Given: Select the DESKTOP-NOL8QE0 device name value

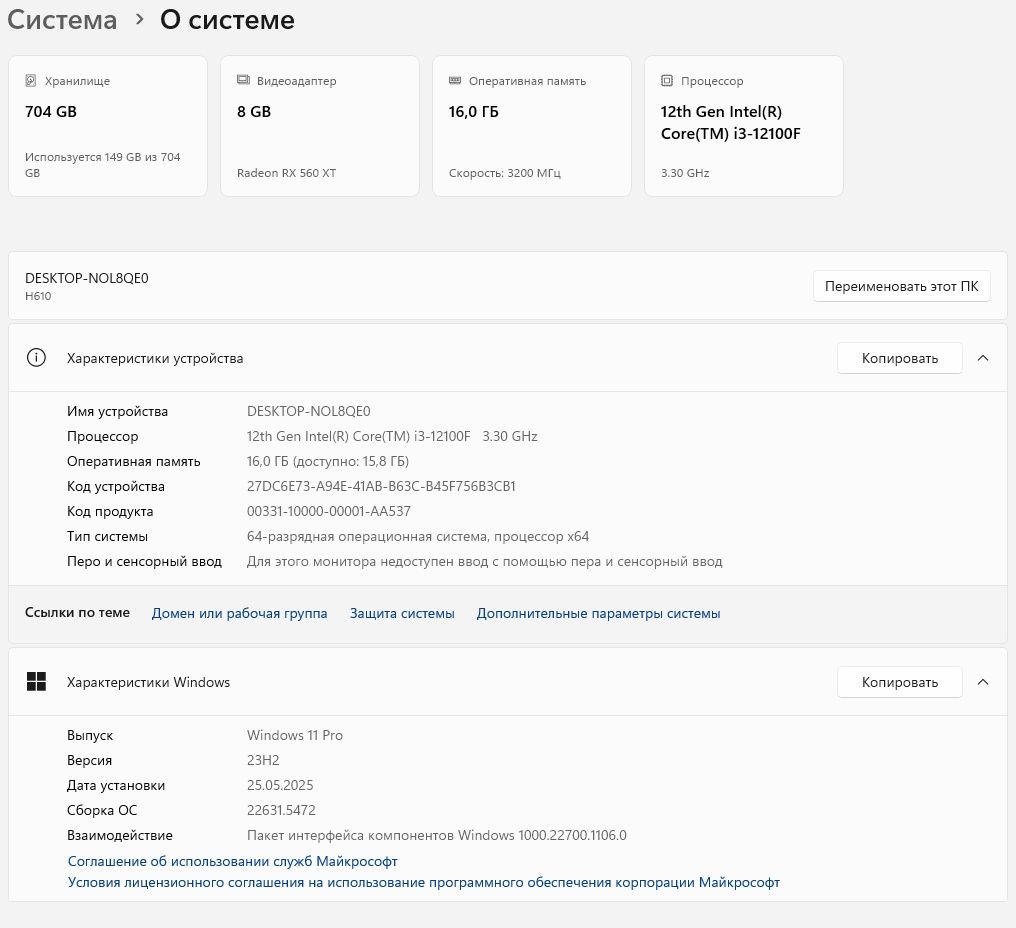Looking at the screenshot, I should (x=308, y=411).
